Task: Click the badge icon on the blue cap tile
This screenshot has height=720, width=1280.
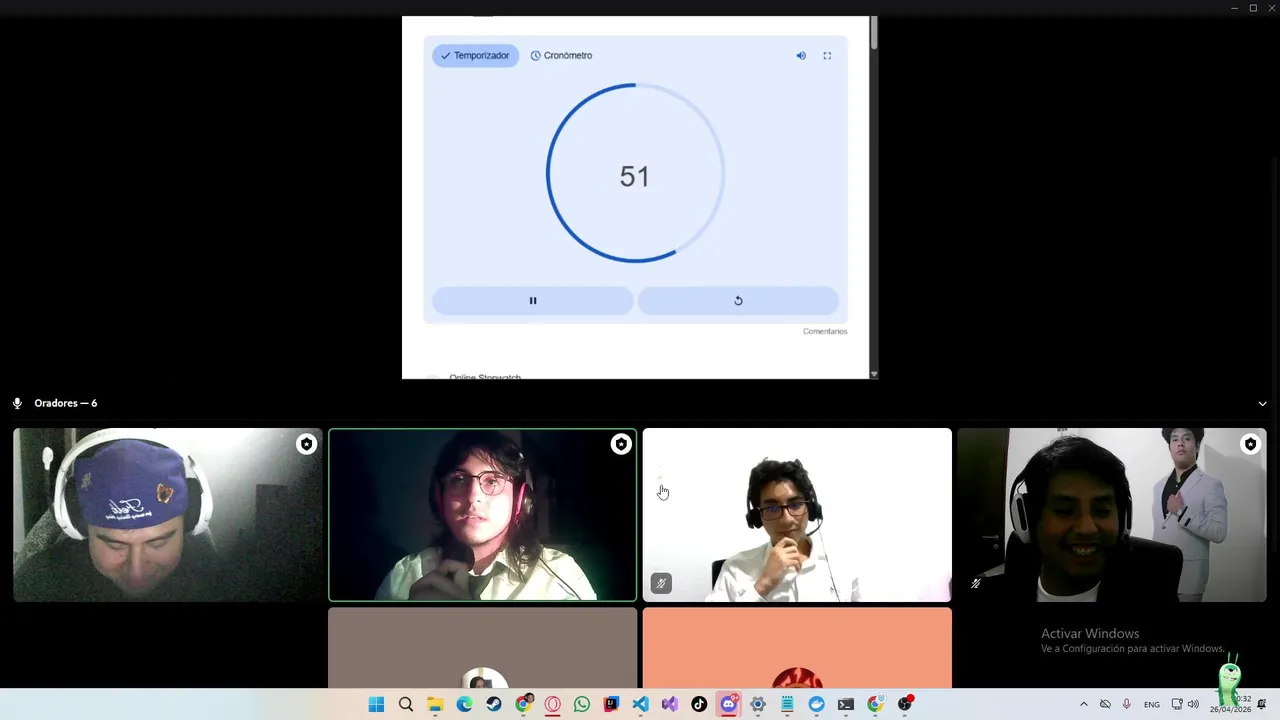Action: pyautogui.click(x=306, y=444)
